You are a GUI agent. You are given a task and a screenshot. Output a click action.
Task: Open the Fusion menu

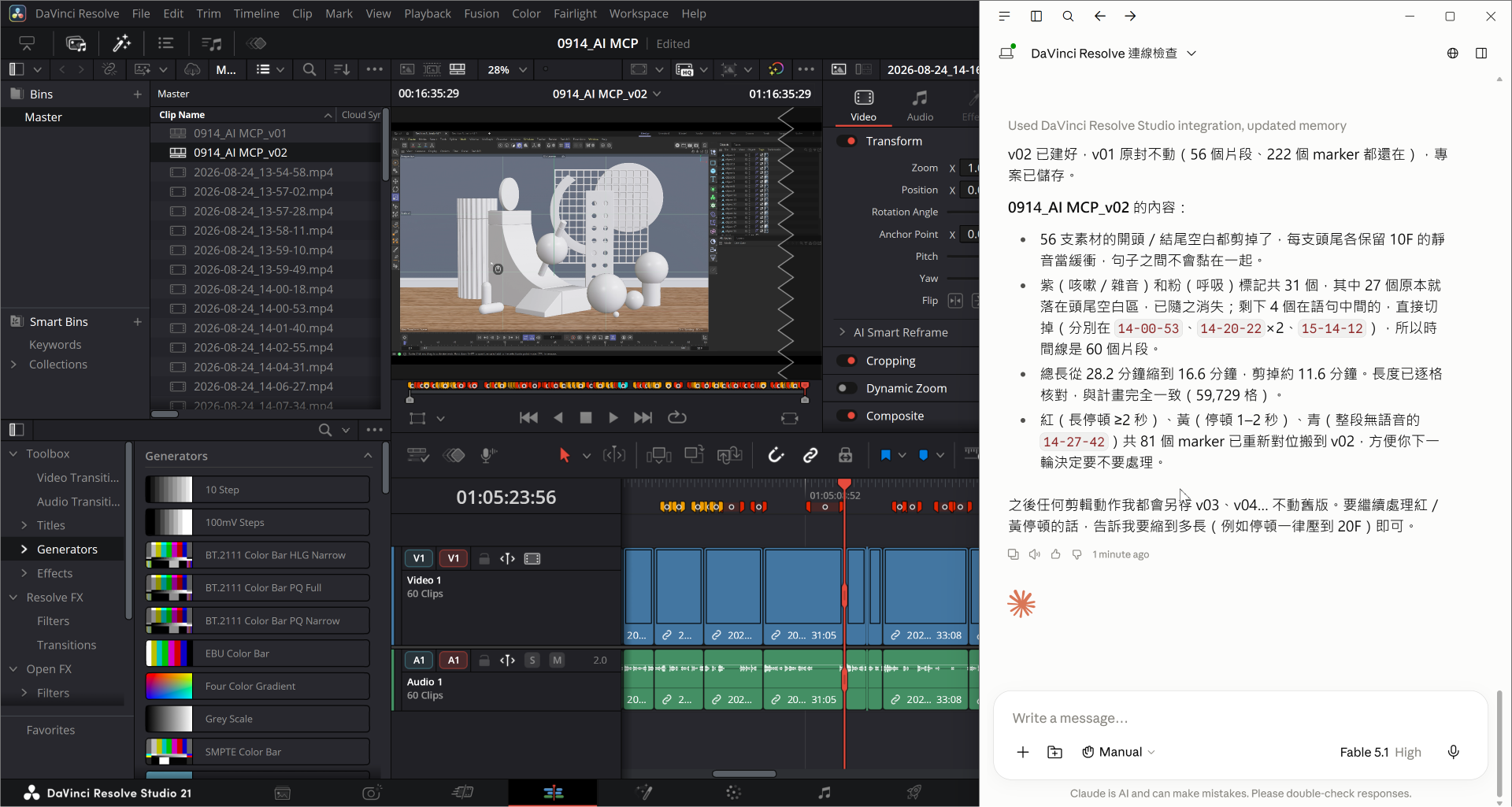click(481, 13)
